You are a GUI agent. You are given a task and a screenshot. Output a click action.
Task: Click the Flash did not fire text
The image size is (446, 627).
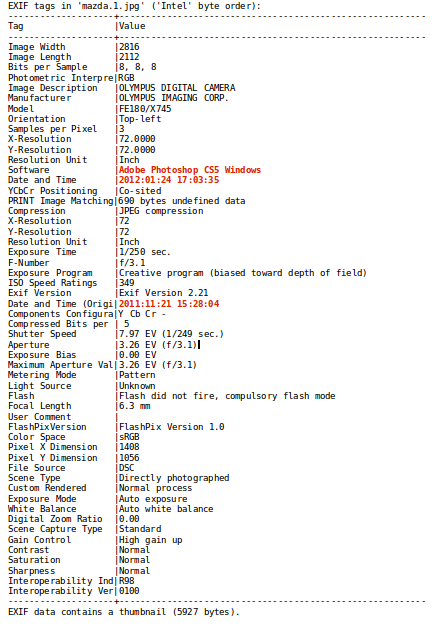(168, 396)
